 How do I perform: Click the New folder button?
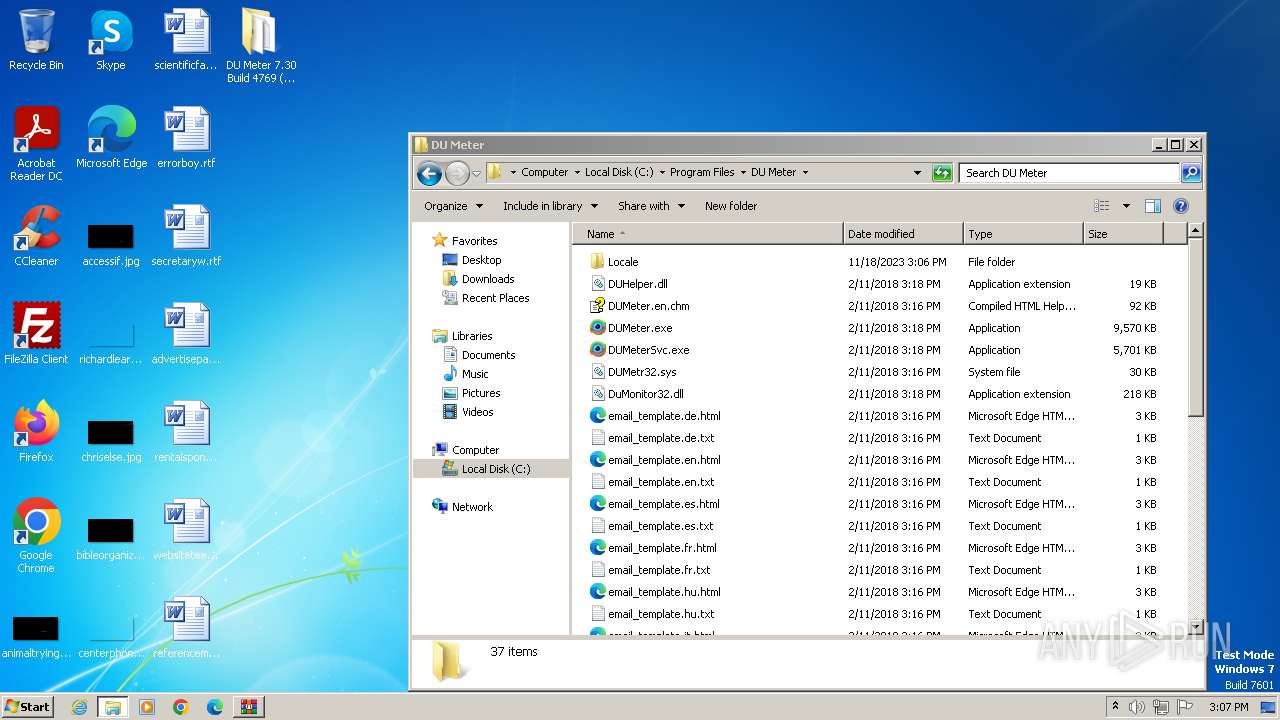point(731,206)
